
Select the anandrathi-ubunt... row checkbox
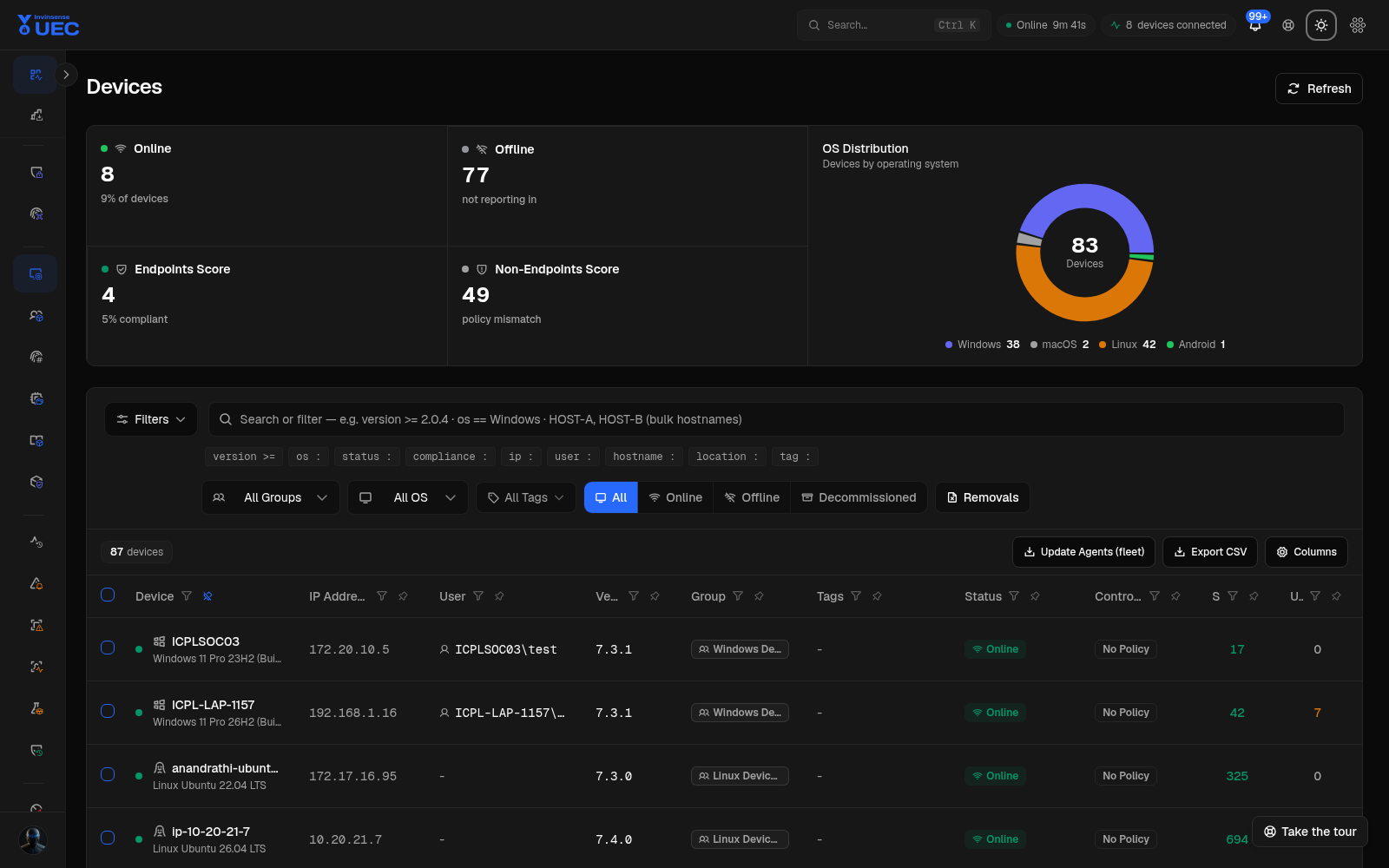click(x=108, y=774)
